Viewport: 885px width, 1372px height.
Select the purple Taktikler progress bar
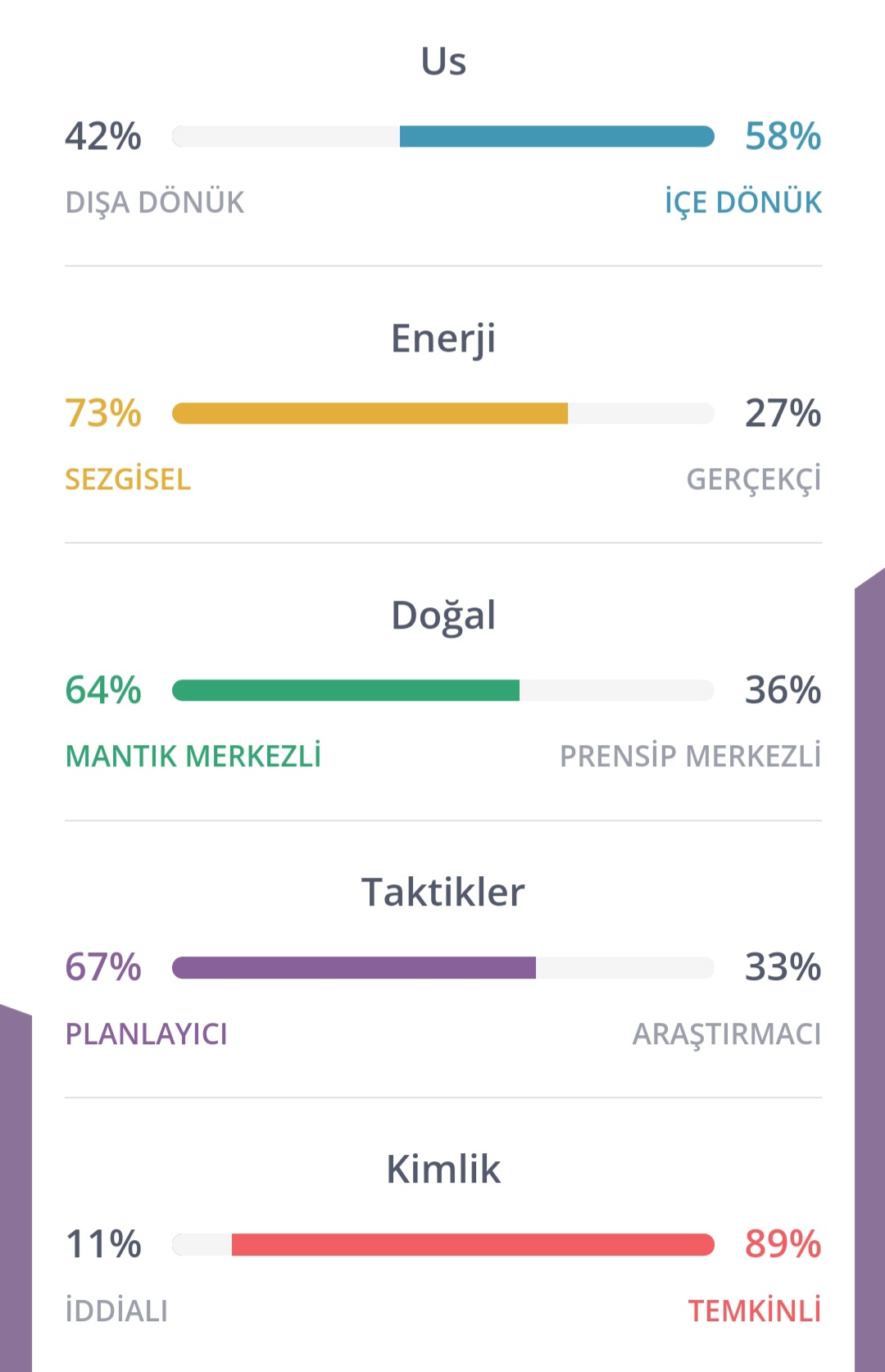tap(443, 967)
